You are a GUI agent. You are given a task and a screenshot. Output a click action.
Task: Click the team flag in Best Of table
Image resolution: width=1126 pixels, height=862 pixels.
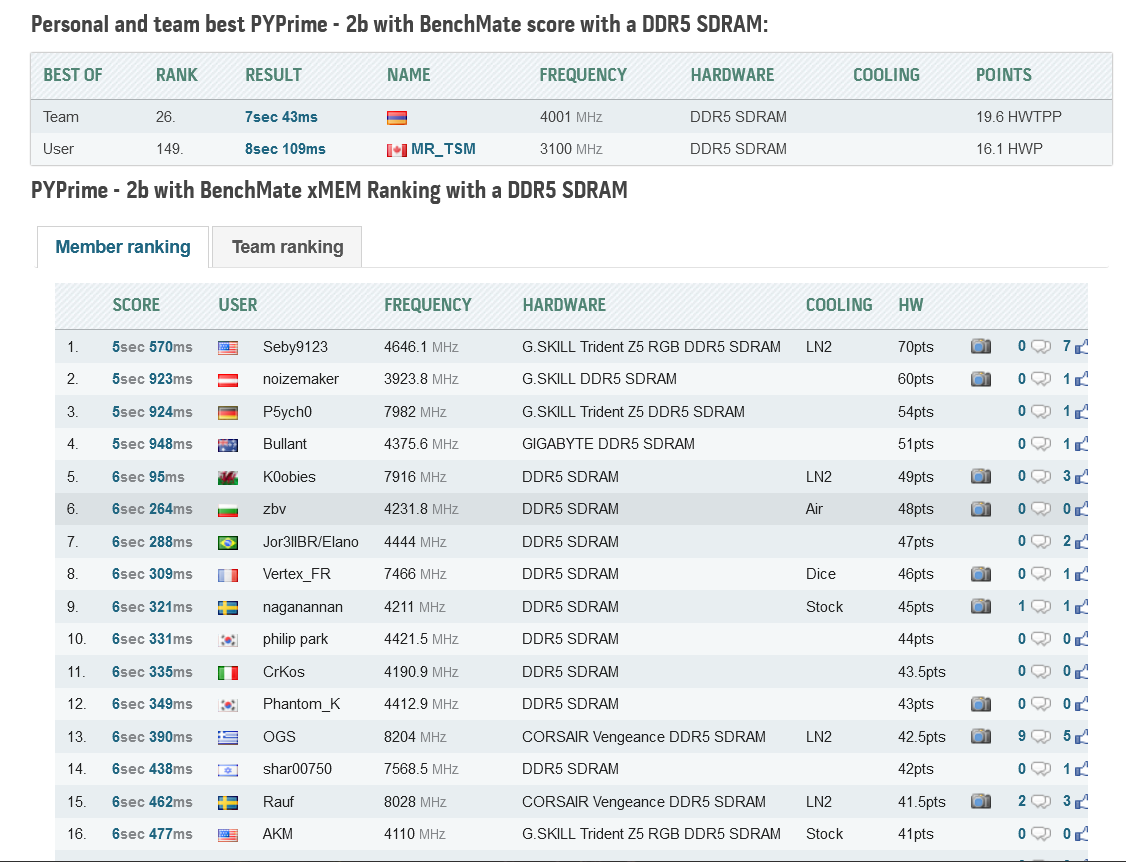coord(397,118)
